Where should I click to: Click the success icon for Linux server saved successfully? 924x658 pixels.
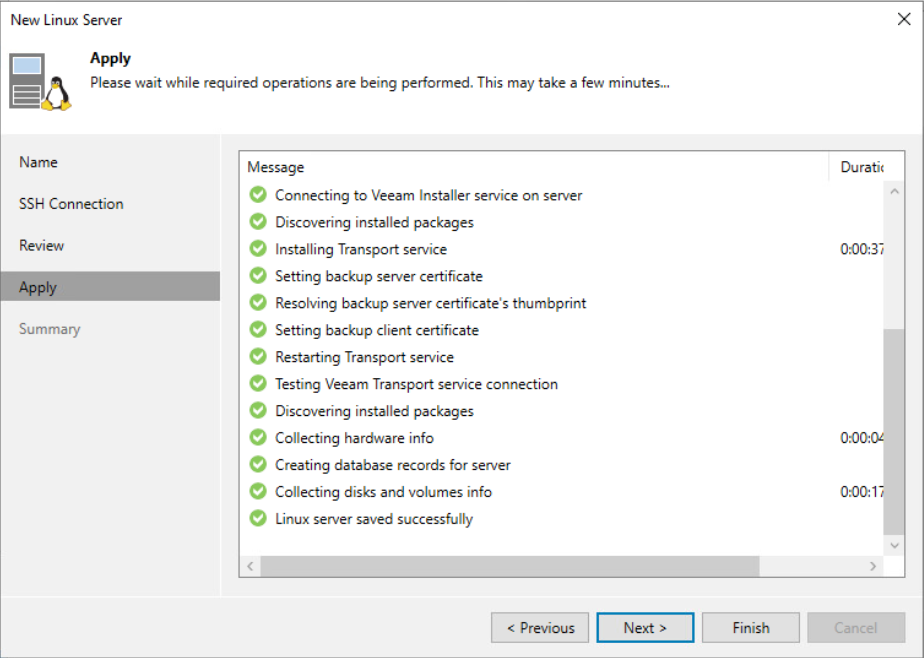point(258,519)
